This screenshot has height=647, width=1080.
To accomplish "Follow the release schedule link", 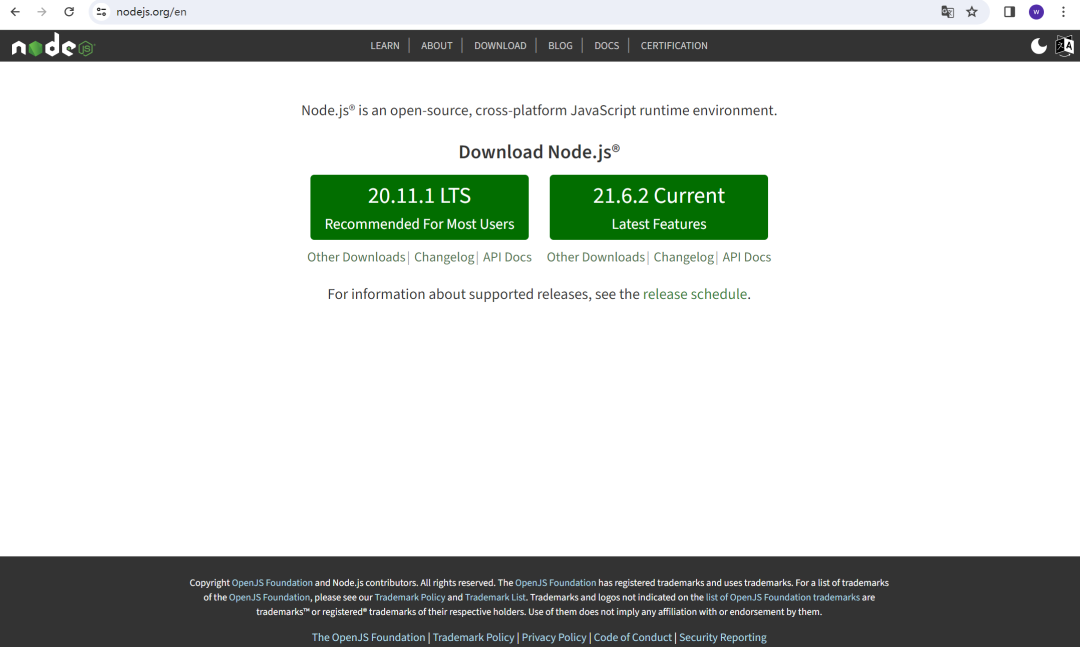I will coord(694,294).
